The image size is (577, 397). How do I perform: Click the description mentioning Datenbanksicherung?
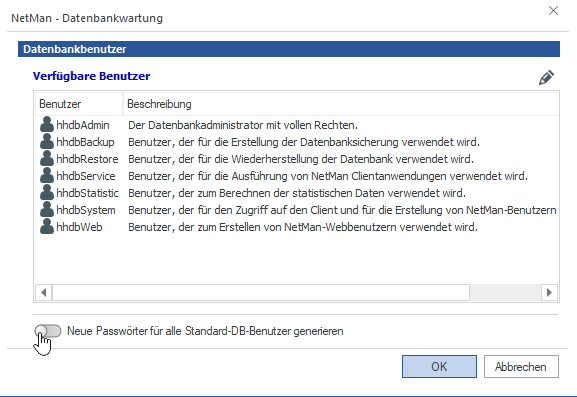(304, 142)
